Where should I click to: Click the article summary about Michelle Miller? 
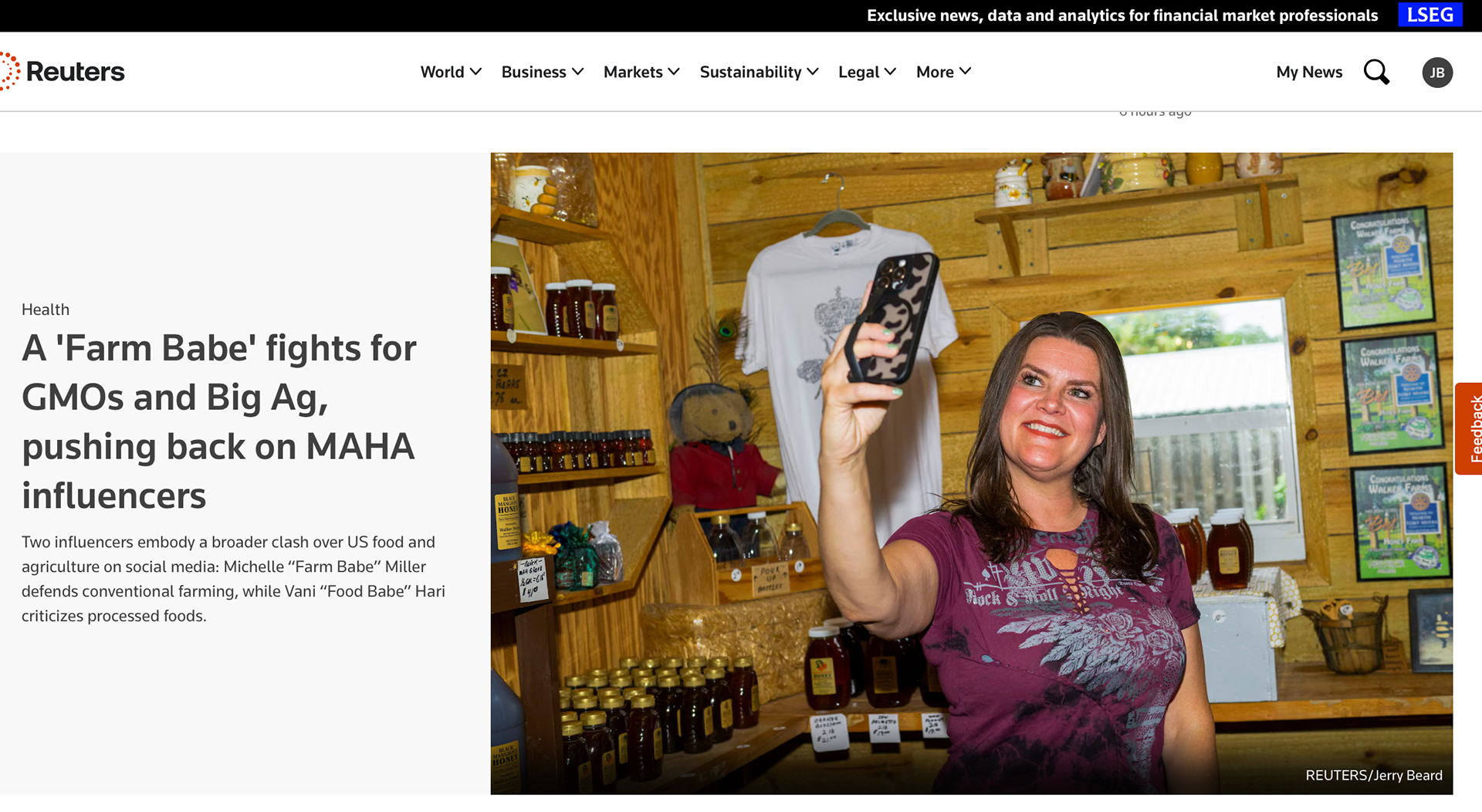[x=233, y=579]
